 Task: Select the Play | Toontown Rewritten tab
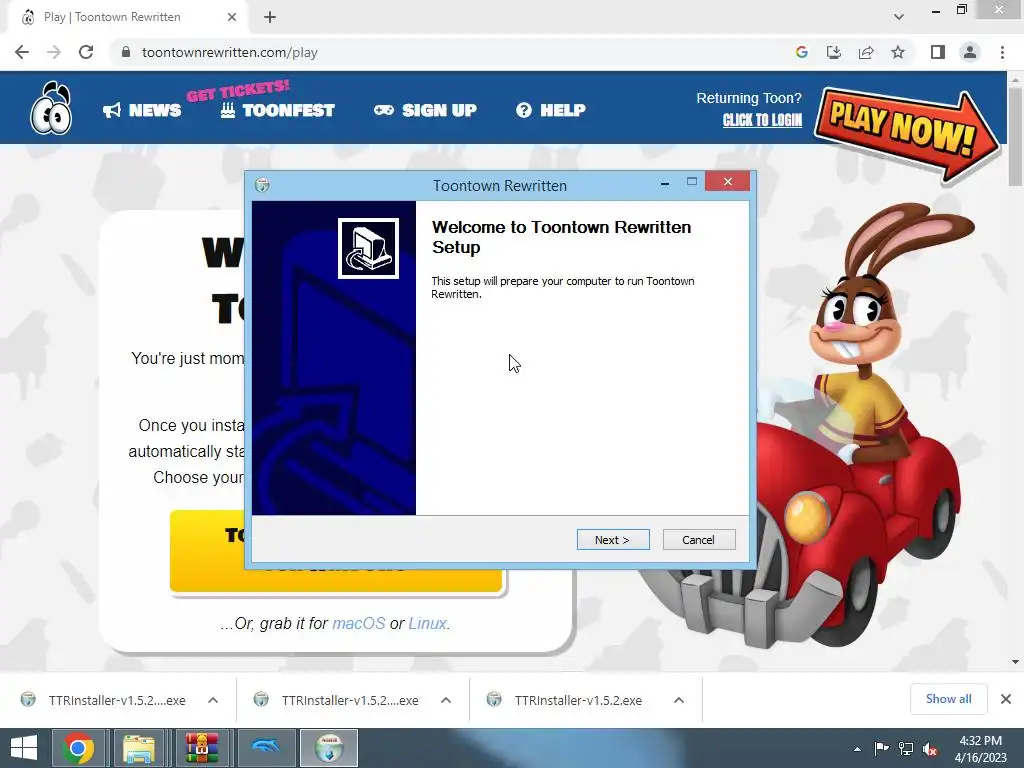pos(127,18)
